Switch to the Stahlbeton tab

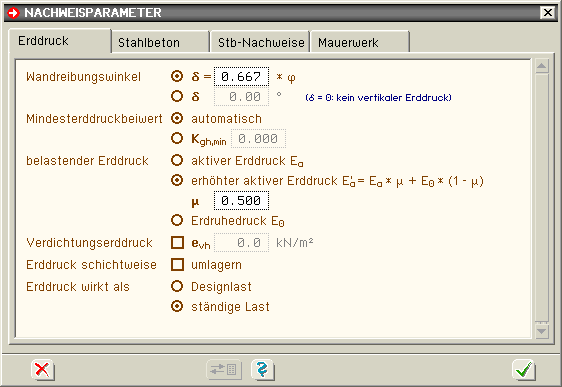[x=160, y=43]
